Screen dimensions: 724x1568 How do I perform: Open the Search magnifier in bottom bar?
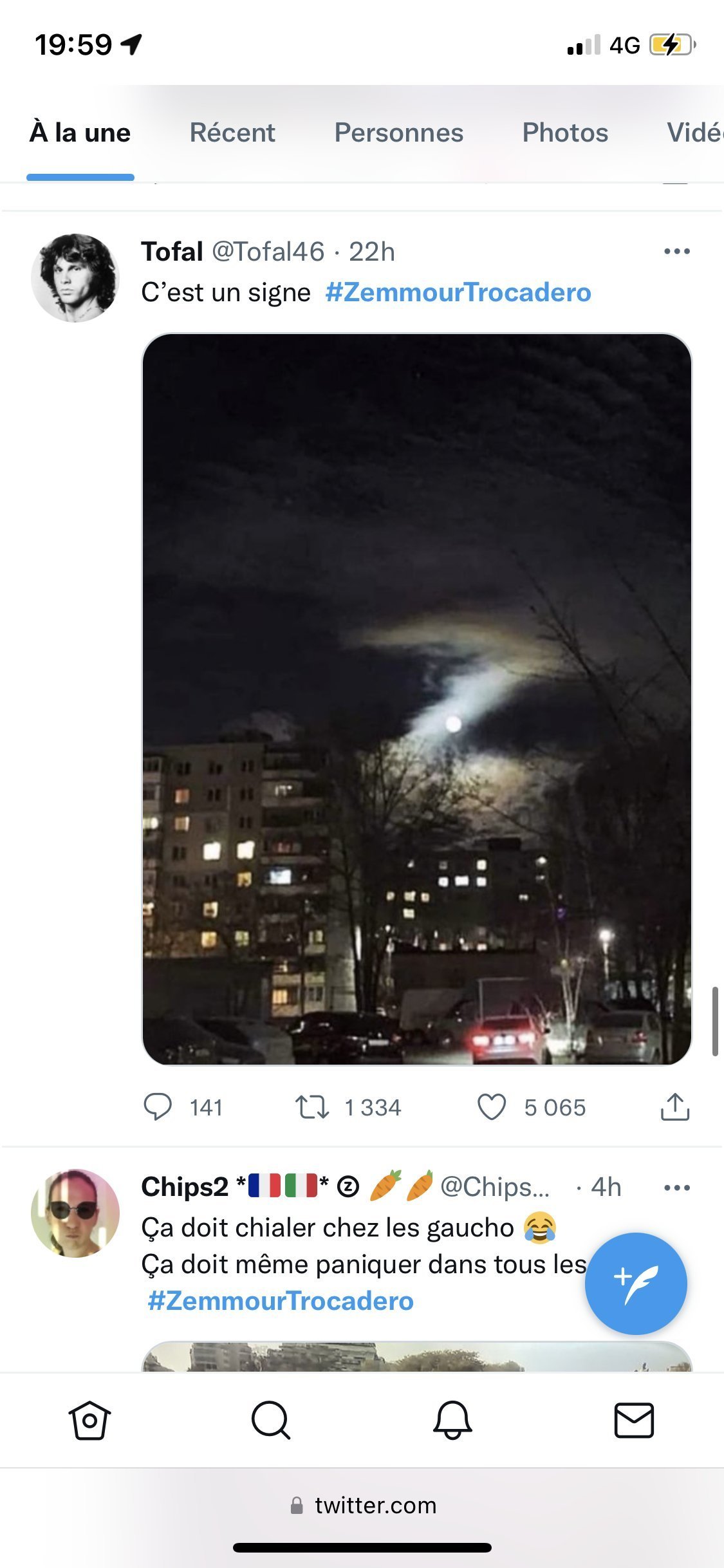point(271,1420)
